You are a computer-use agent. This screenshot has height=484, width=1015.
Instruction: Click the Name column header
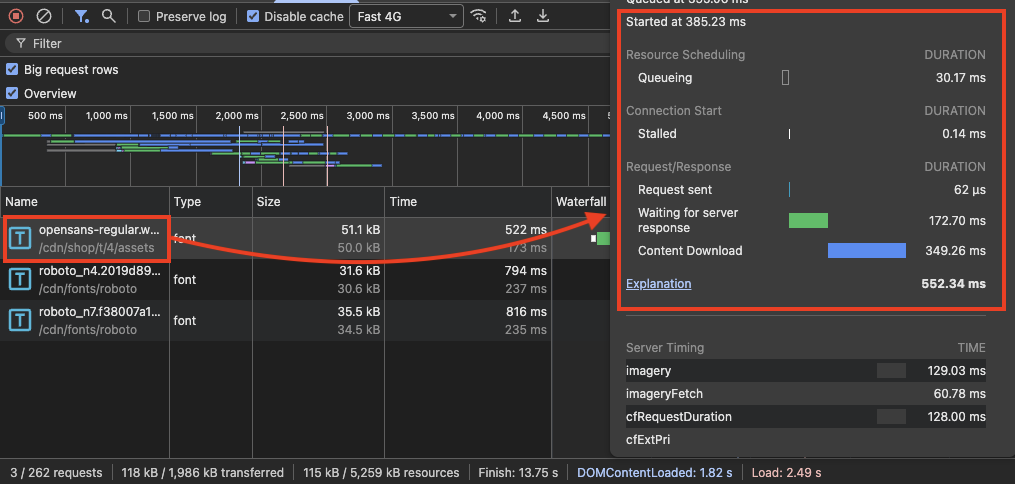click(21, 202)
